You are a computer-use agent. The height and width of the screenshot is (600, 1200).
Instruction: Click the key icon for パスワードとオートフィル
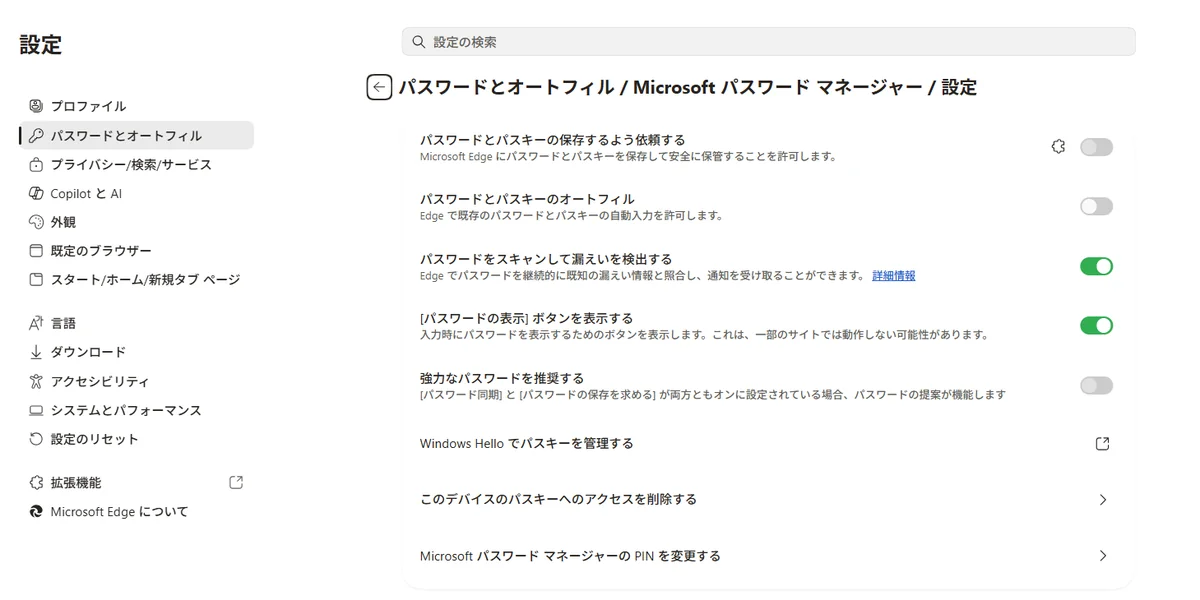coord(36,135)
